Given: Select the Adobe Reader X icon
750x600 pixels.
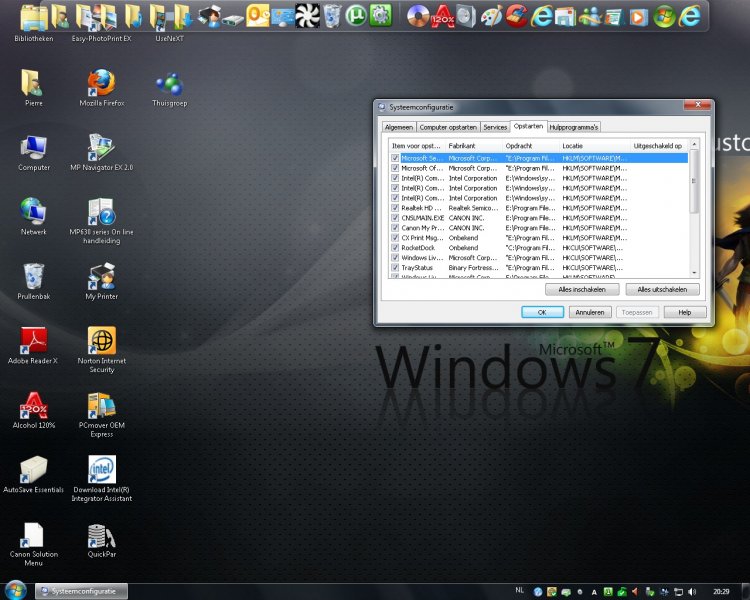Looking at the screenshot, I should pos(33,346).
